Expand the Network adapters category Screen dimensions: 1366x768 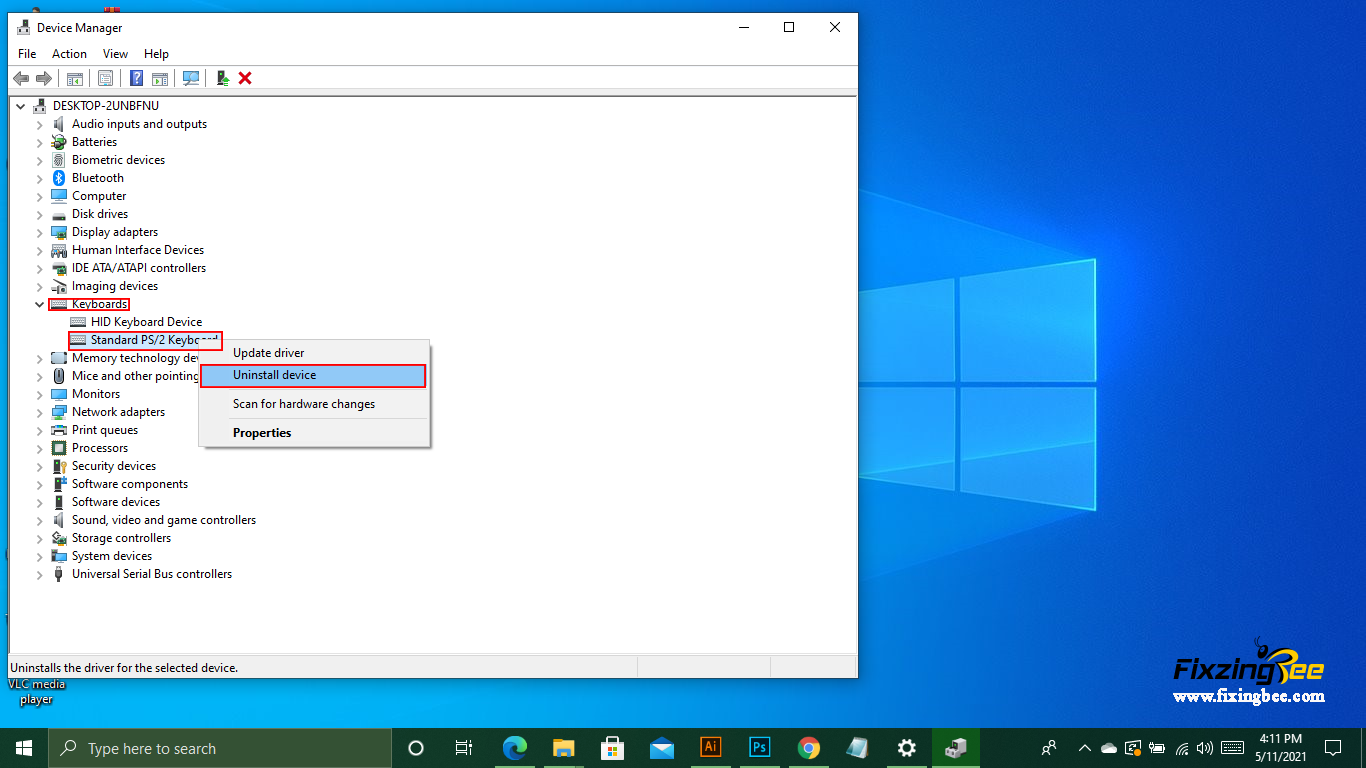point(40,412)
